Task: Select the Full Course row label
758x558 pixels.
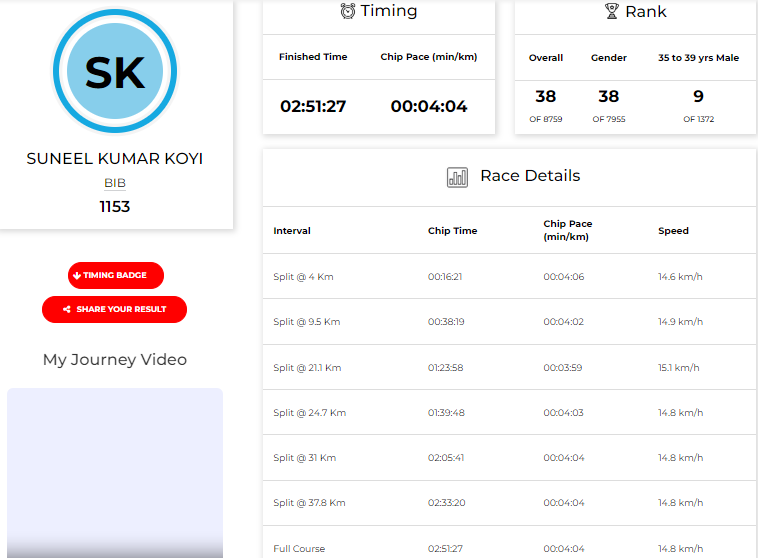Action: 299,548
